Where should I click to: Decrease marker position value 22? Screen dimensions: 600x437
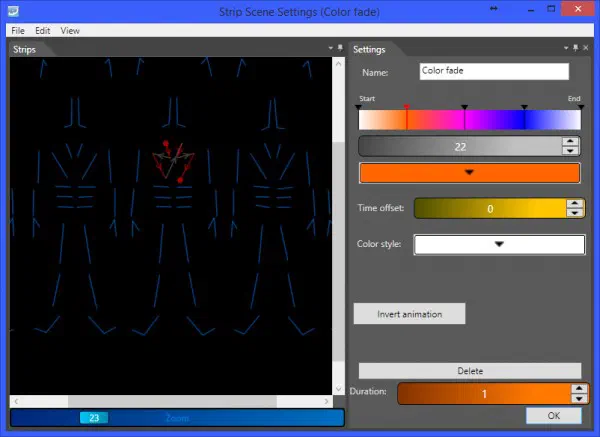coord(570,151)
